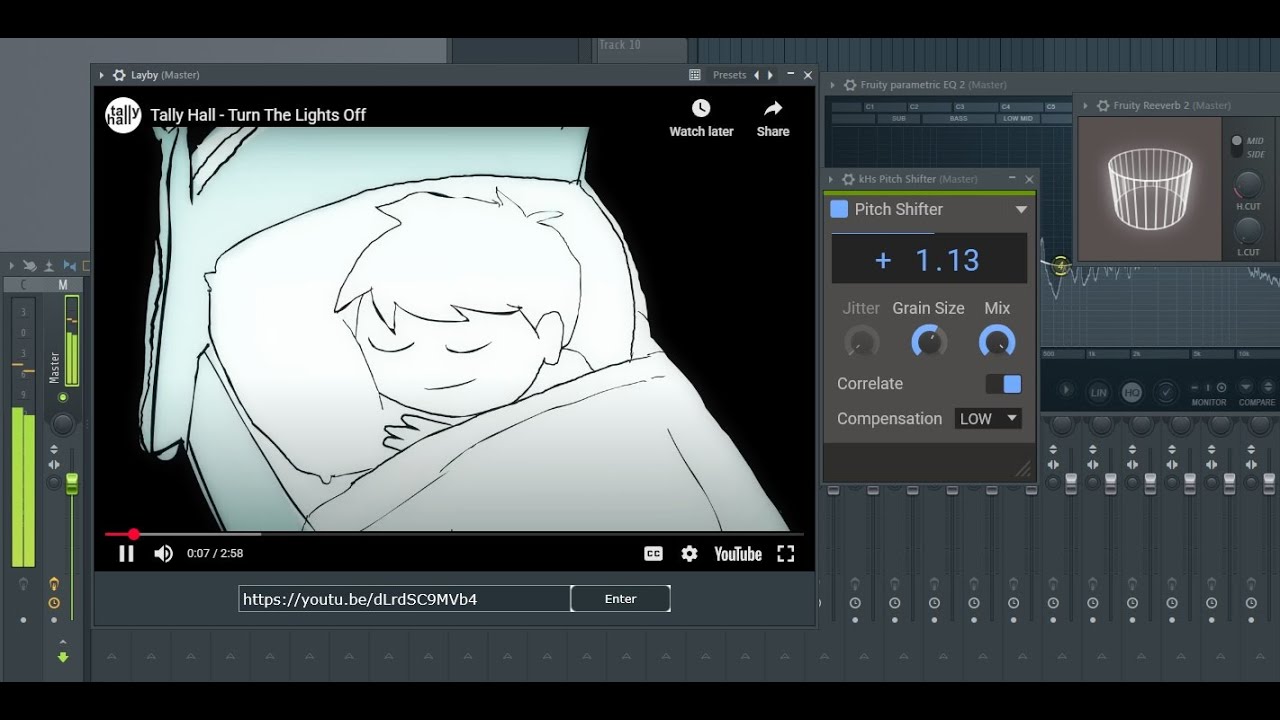The height and width of the screenshot is (720, 1280).
Task: Click the checkmark circle button in EQ
Action: pyautogui.click(x=1165, y=392)
